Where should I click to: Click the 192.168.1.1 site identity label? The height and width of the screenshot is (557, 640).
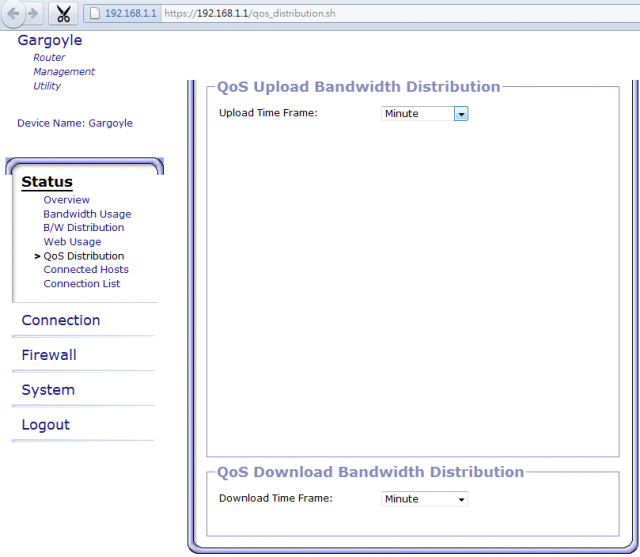pyautogui.click(x=131, y=13)
